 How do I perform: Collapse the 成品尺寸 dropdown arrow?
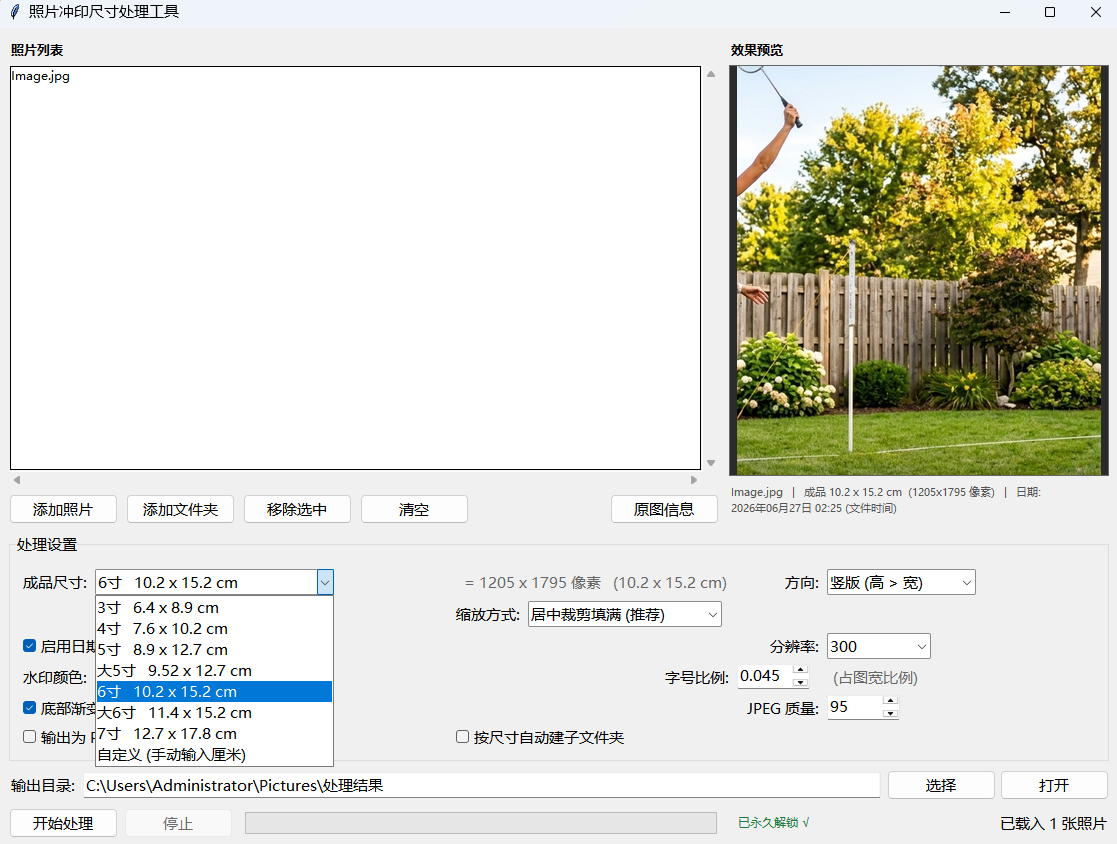pos(325,583)
